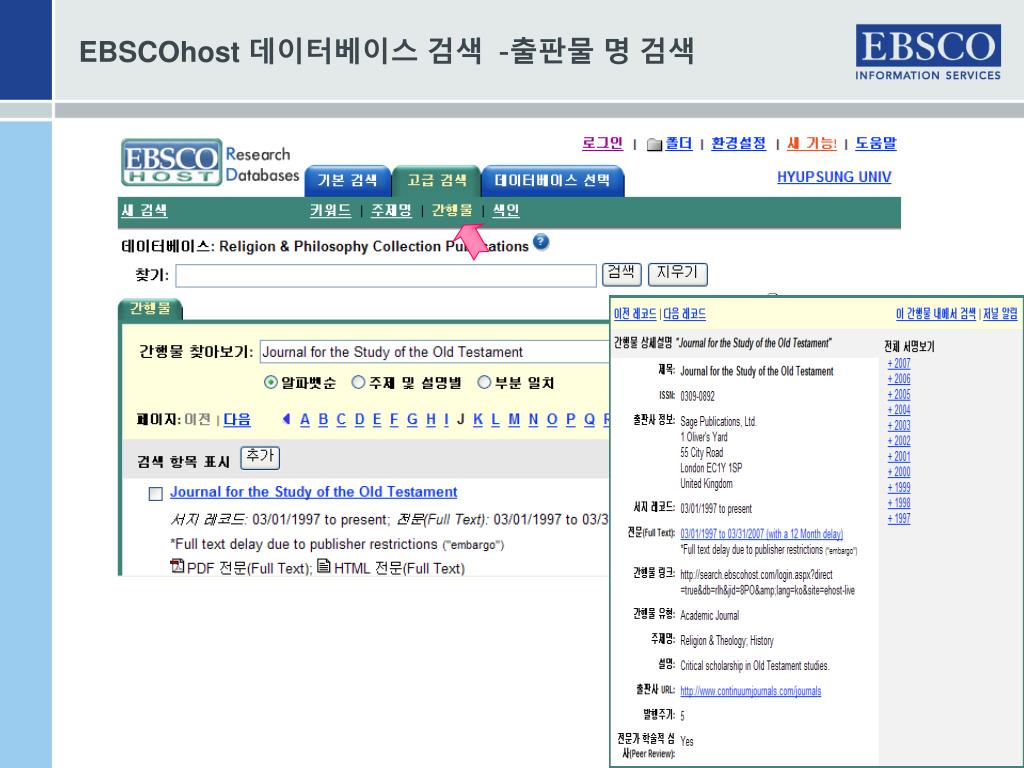Expand the 2001 issue list
The width and height of the screenshot is (1024, 768).
(899, 456)
